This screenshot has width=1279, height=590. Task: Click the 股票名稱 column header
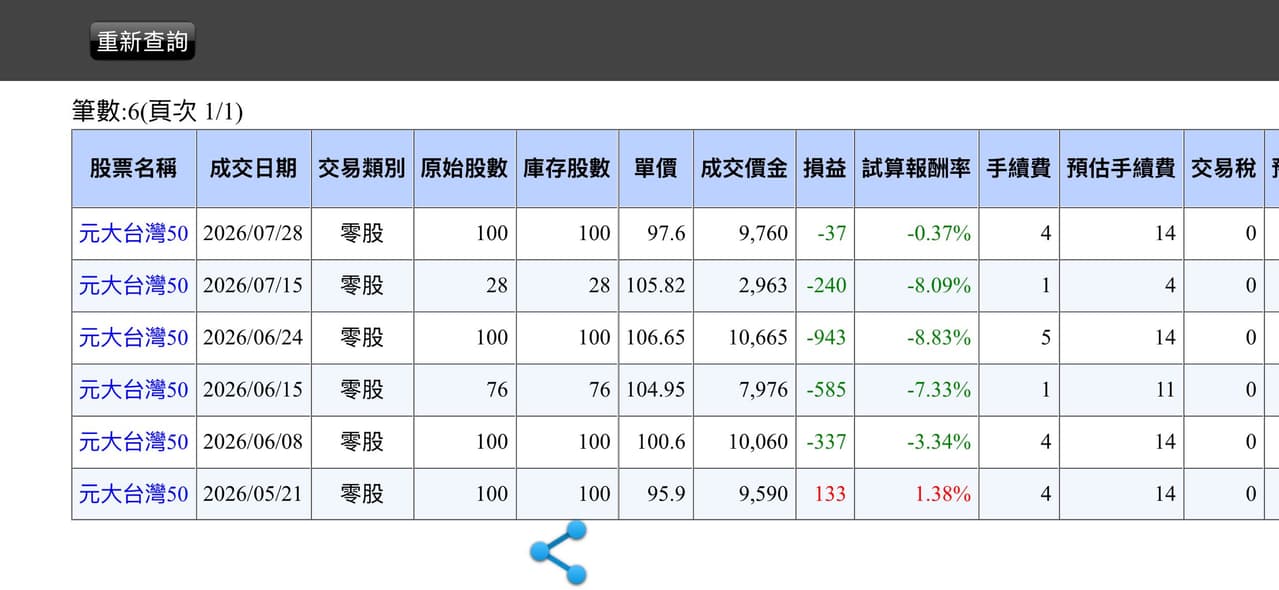pos(134,169)
